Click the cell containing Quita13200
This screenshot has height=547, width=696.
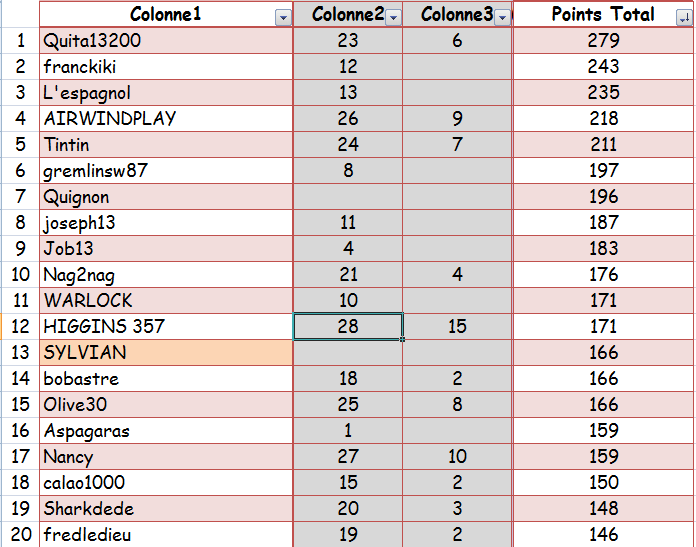[x=166, y=41]
